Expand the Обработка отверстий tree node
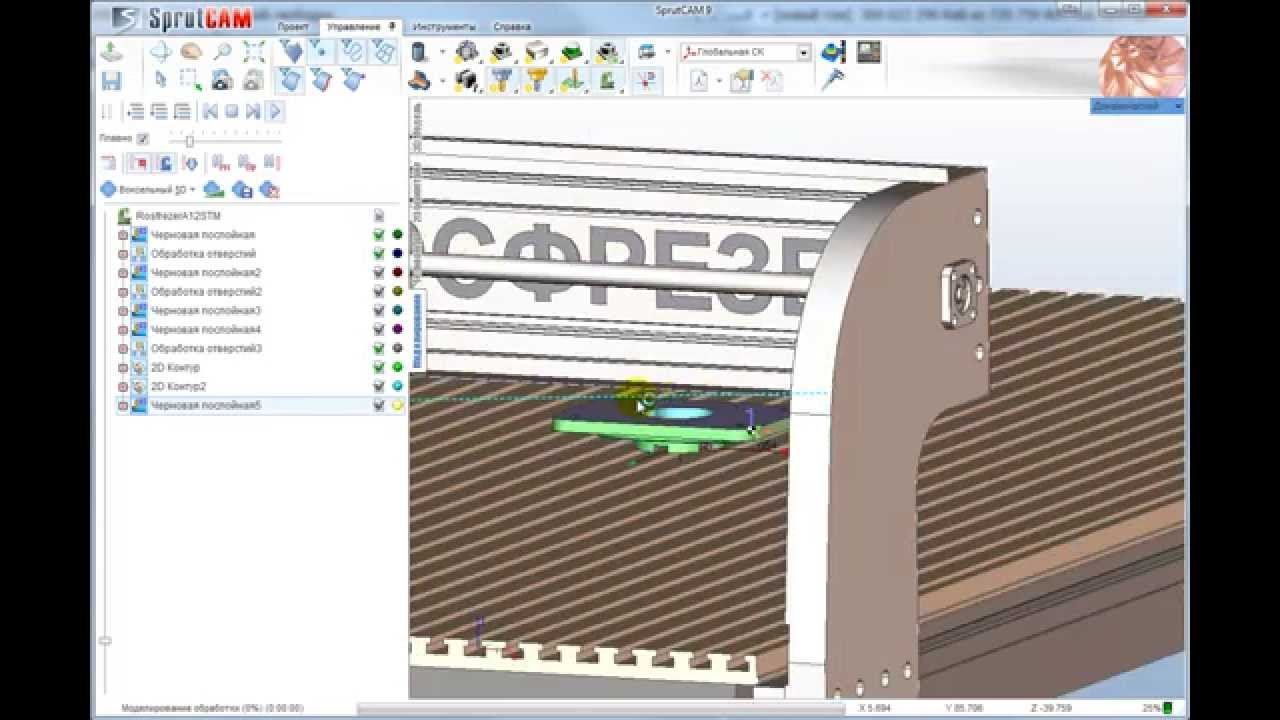 tap(123, 254)
